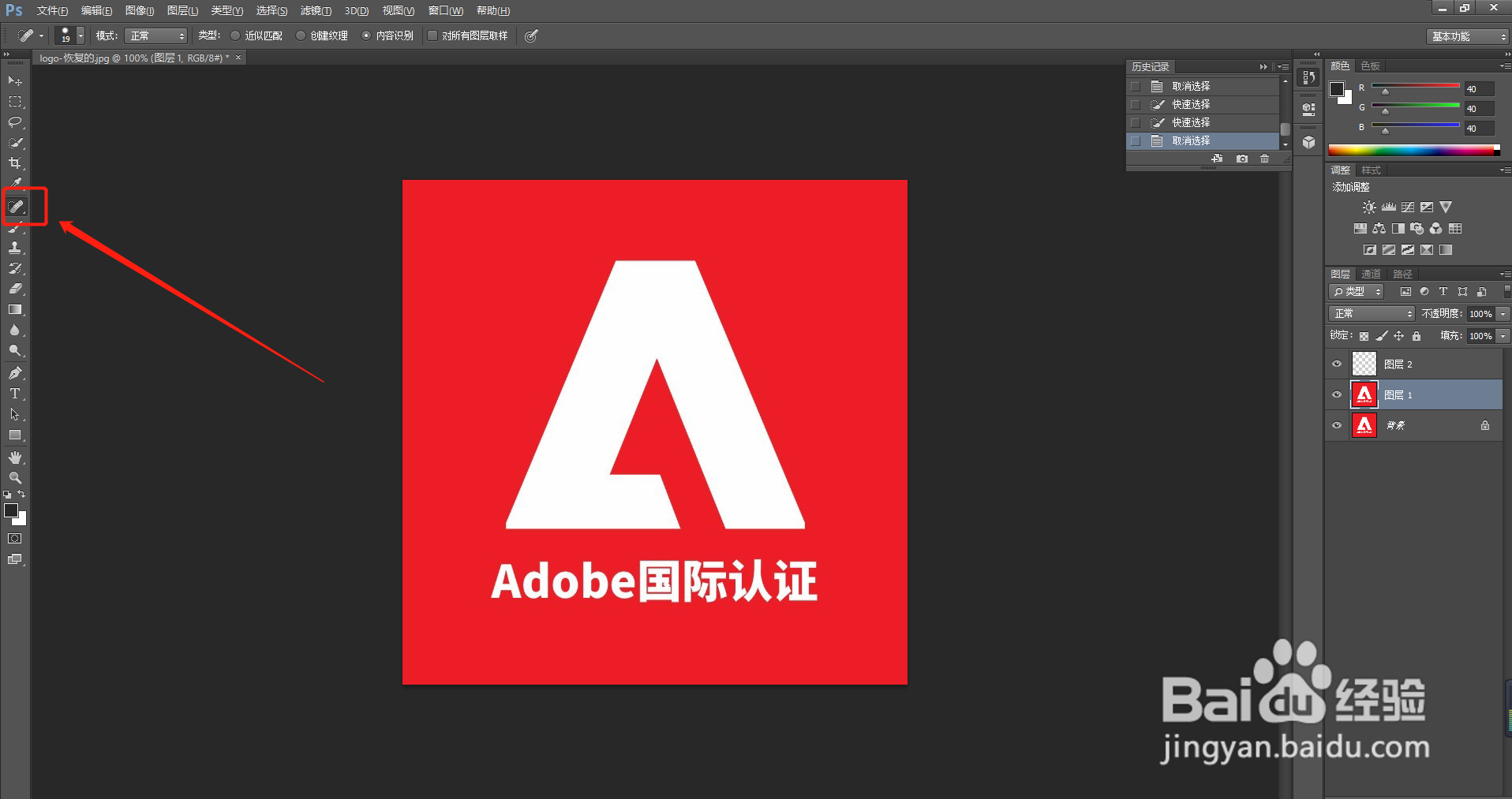Select the Eraser tool
The width and height of the screenshot is (1512, 799).
pyautogui.click(x=15, y=289)
